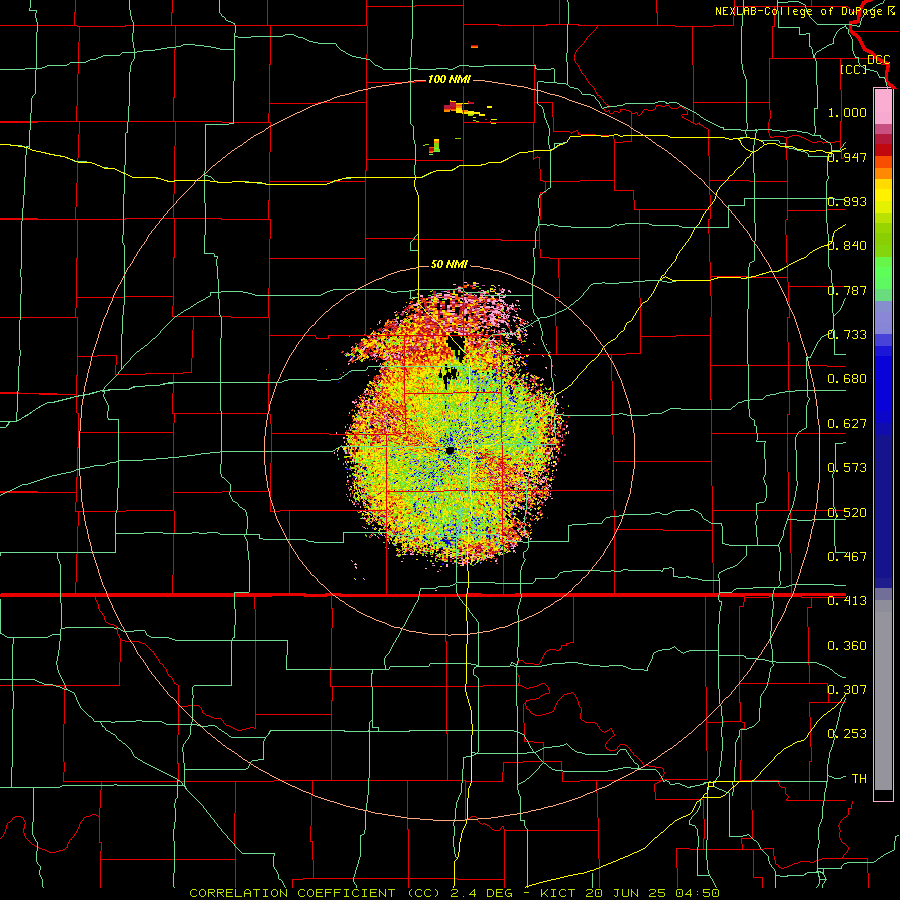Click the 50 NMI range ring label

pos(449,264)
